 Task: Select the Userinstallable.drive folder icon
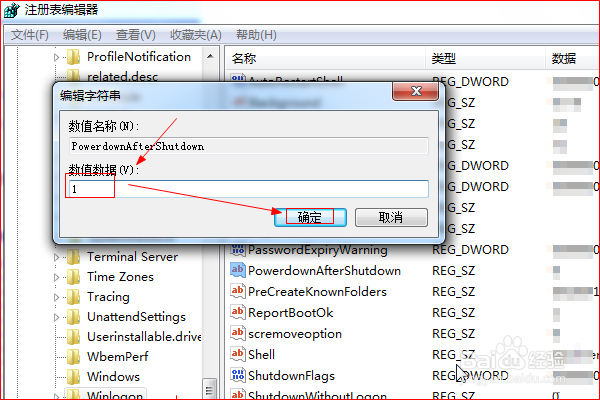pos(73,337)
